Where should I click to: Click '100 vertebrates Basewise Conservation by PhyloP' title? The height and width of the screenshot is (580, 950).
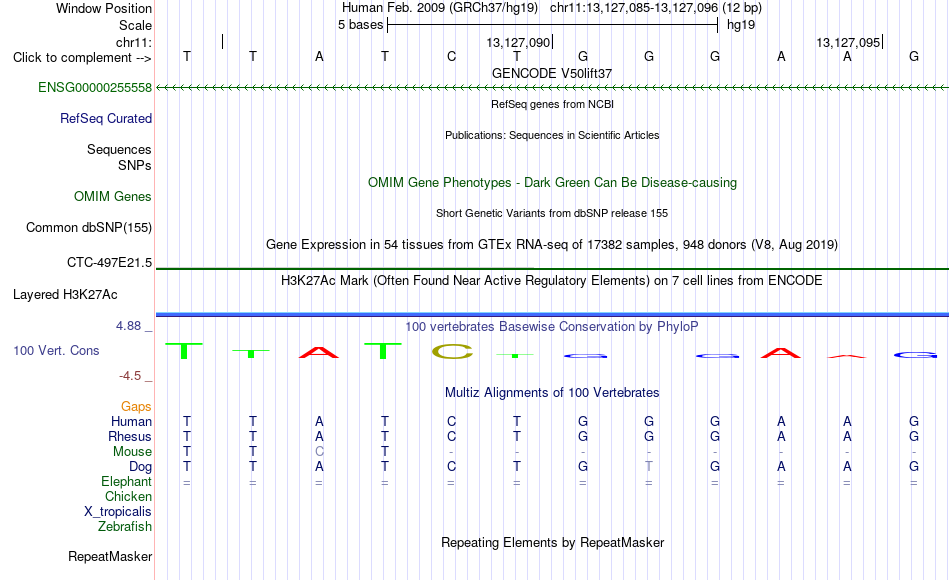coord(552,327)
